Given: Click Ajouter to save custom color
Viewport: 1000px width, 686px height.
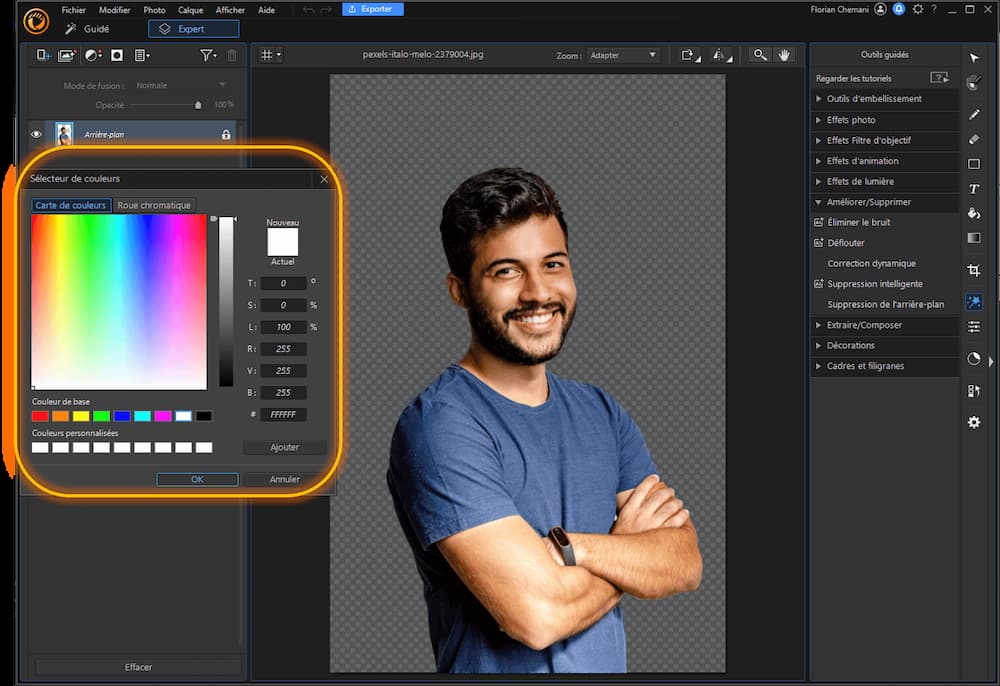Looking at the screenshot, I should click(x=284, y=447).
